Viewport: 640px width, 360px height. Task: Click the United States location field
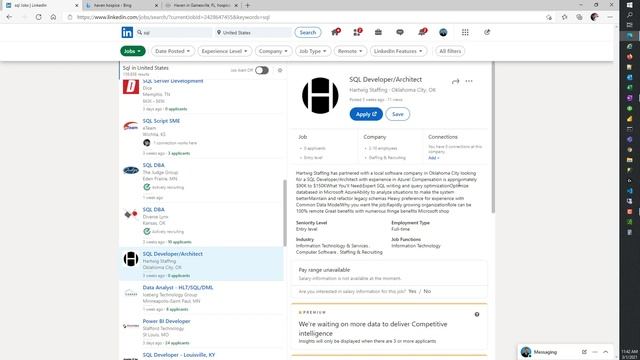point(253,32)
